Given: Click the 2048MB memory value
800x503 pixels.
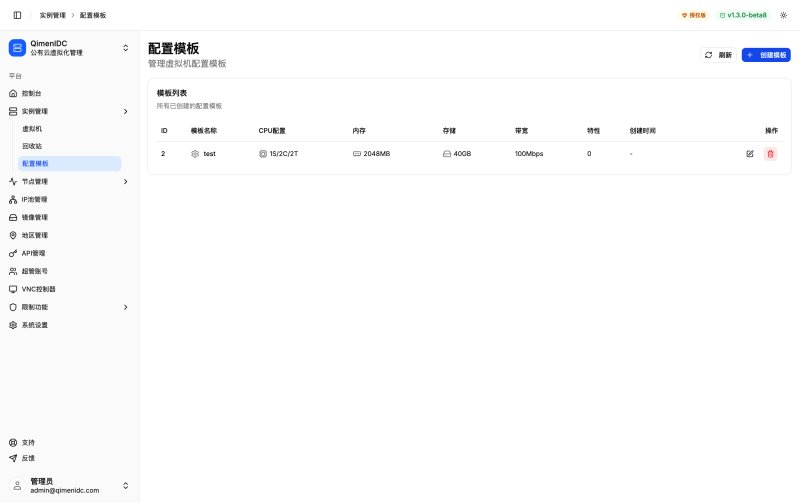Looking at the screenshot, I should coord(377,154).
